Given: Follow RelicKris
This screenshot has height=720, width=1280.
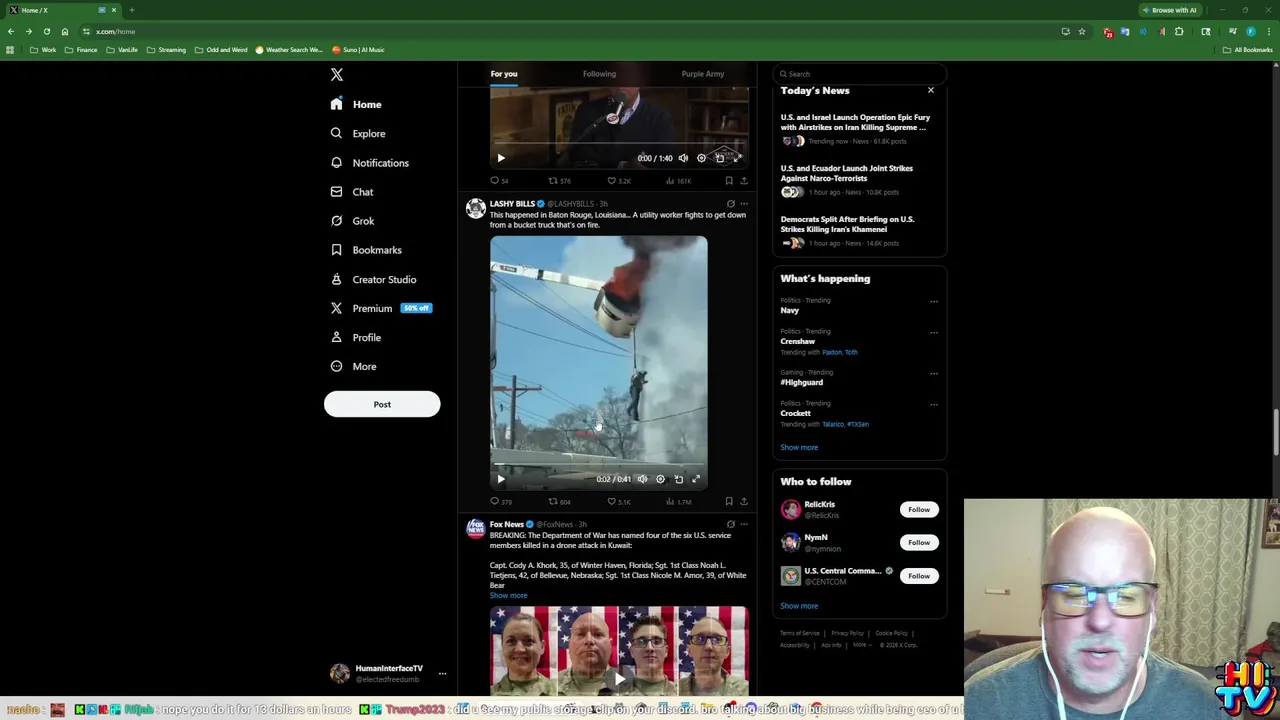Looking at the screenshot, I should (919, 510).
